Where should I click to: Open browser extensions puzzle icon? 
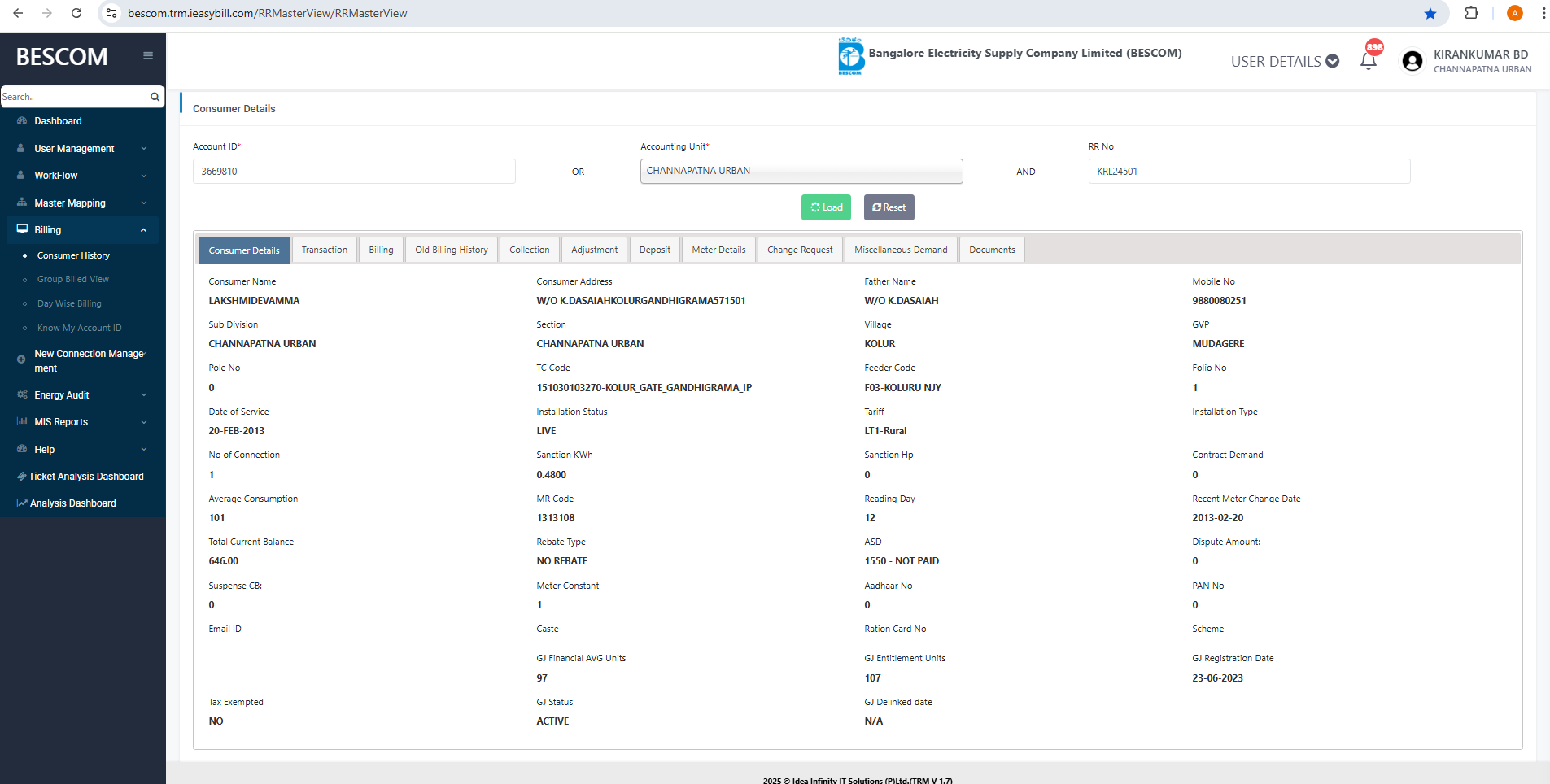1471,13
